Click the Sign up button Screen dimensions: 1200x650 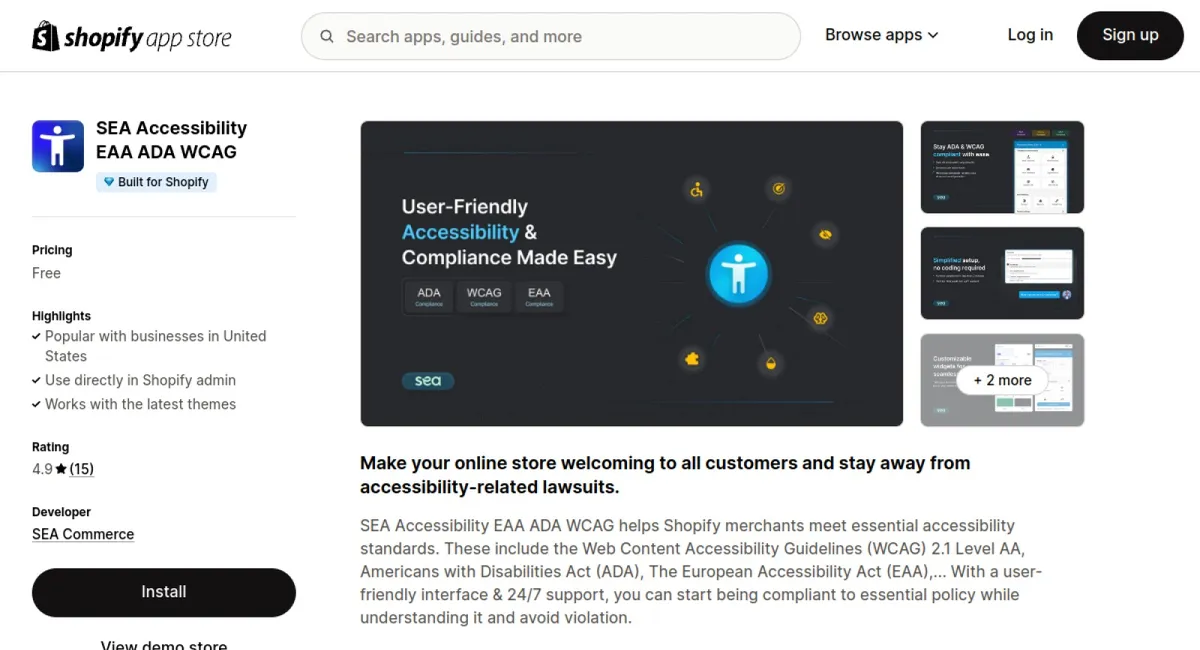[1130, 35]
